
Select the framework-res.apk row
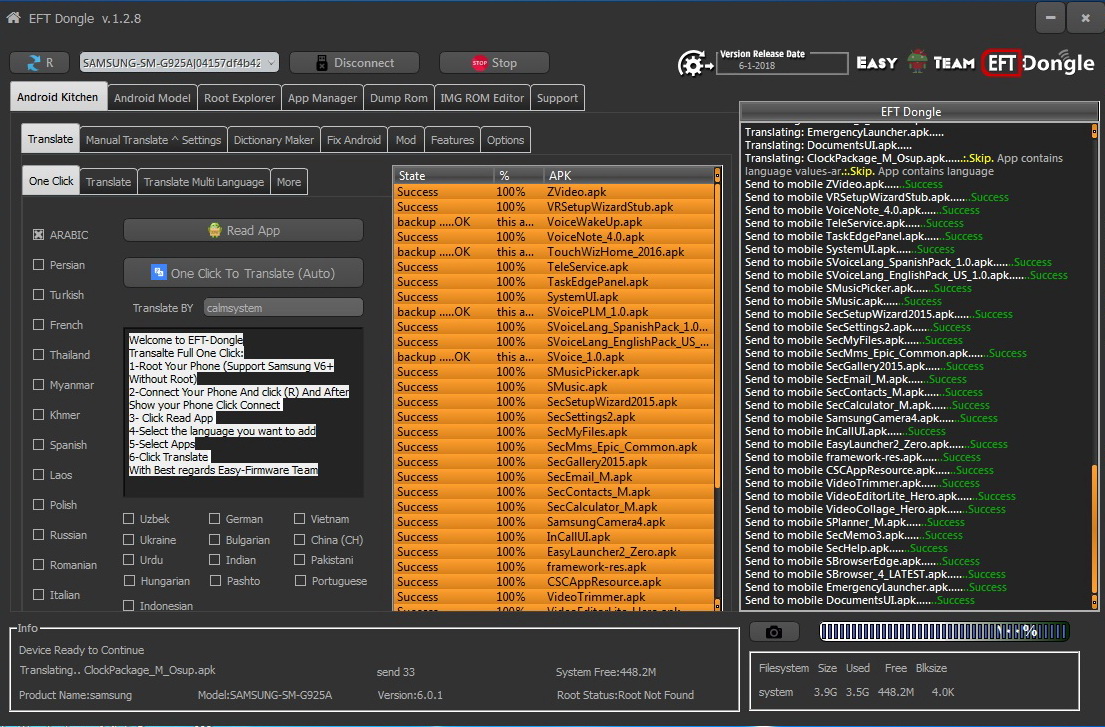[554, 566]
